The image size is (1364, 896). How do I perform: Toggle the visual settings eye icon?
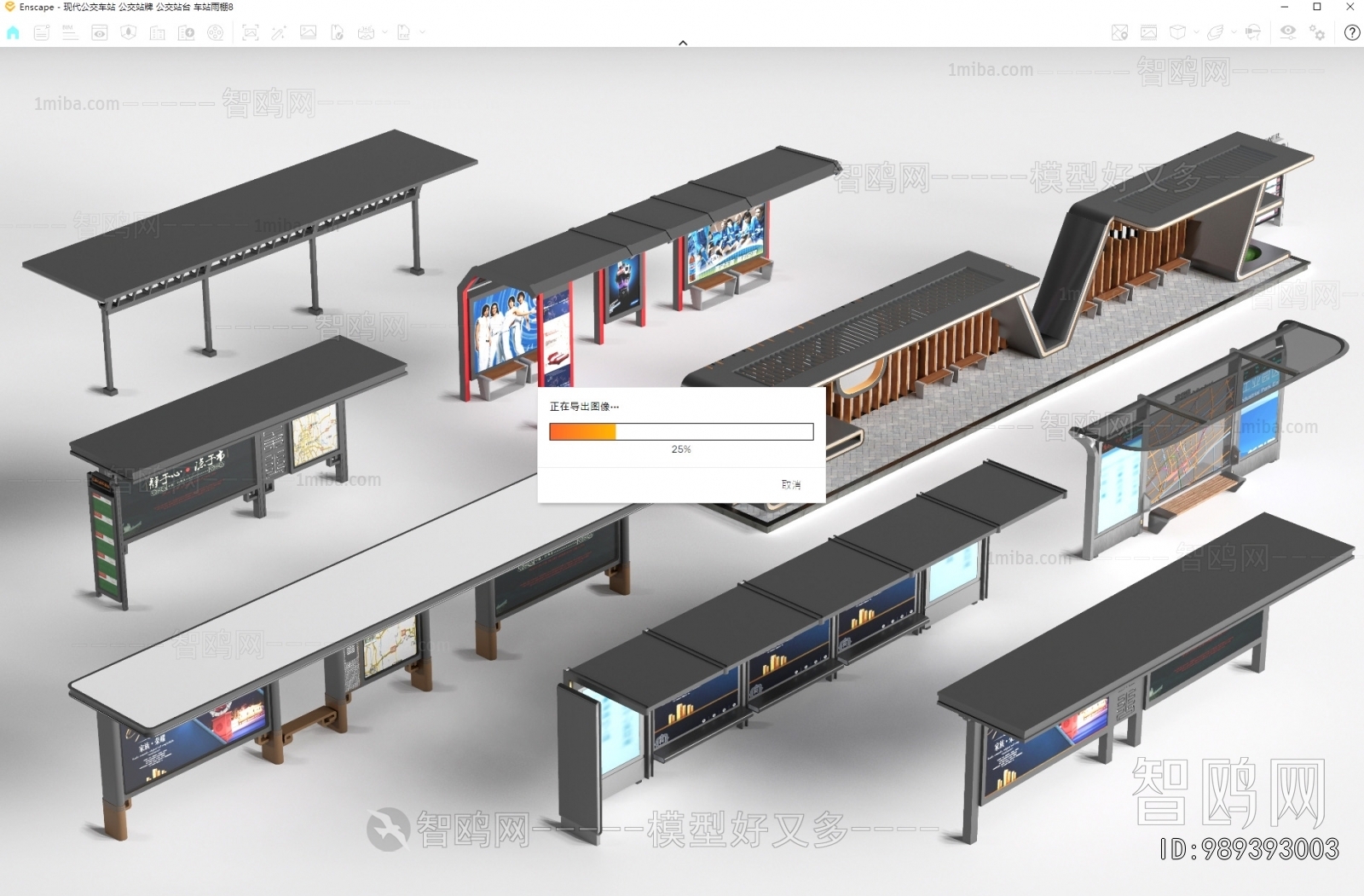coord(1287,32)
